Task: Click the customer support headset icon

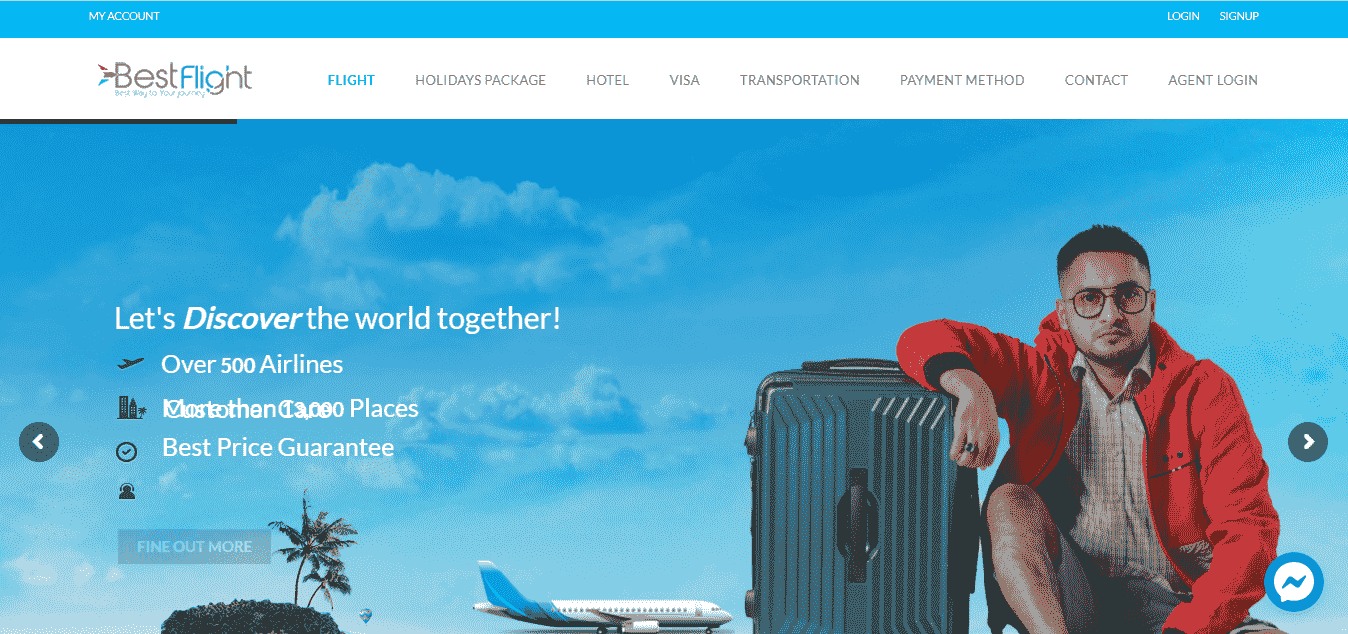Action: coord(127,491)
